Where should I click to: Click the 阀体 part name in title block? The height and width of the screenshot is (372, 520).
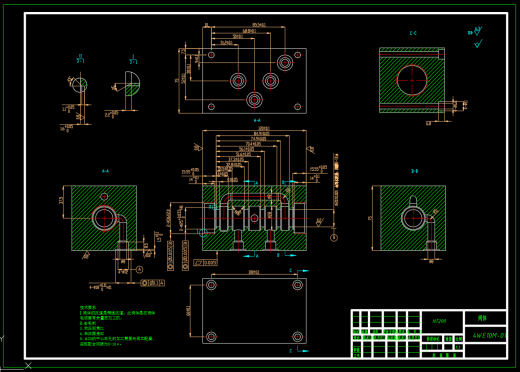pos(482,318)
